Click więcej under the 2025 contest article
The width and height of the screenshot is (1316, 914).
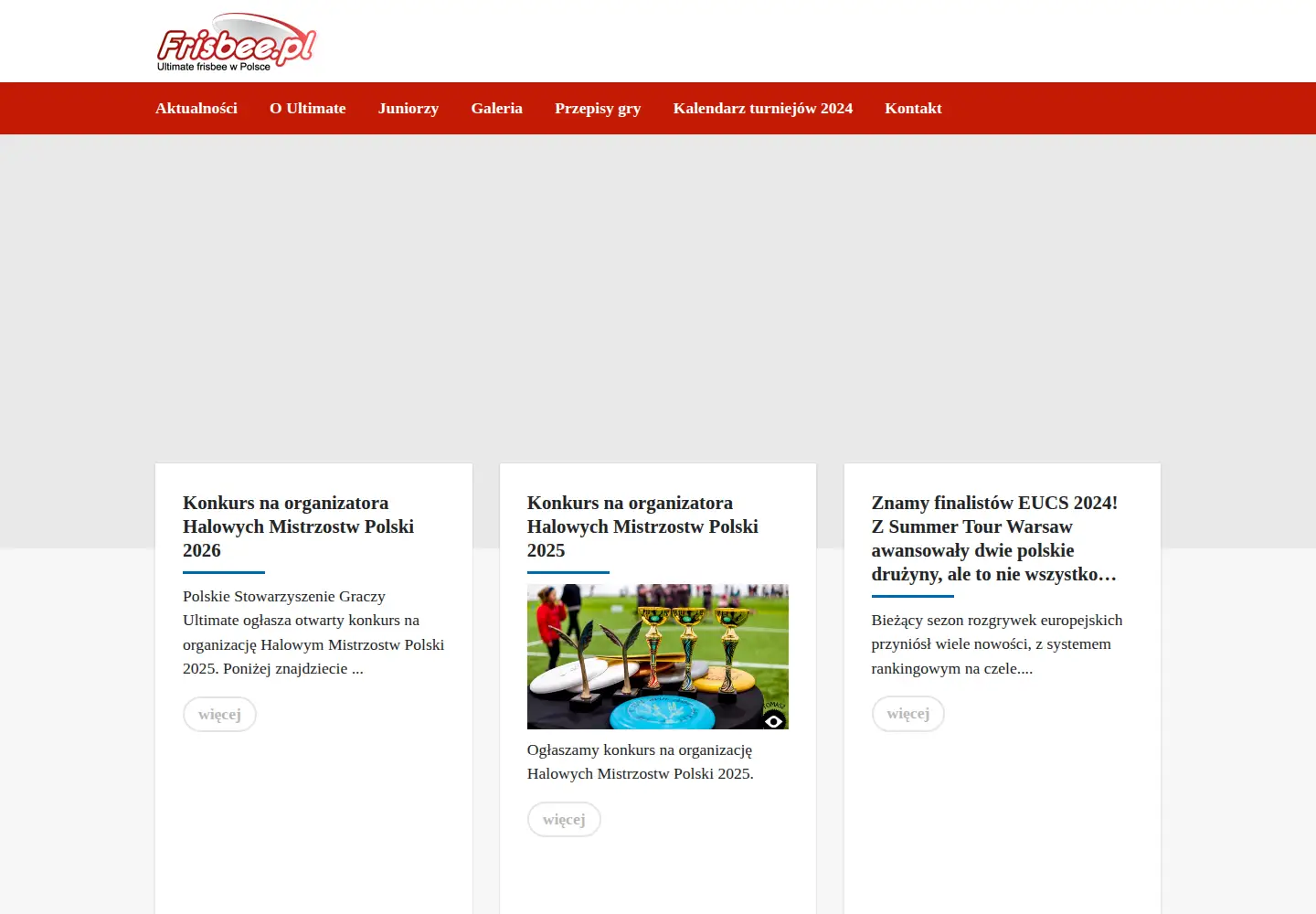[564, 819]
